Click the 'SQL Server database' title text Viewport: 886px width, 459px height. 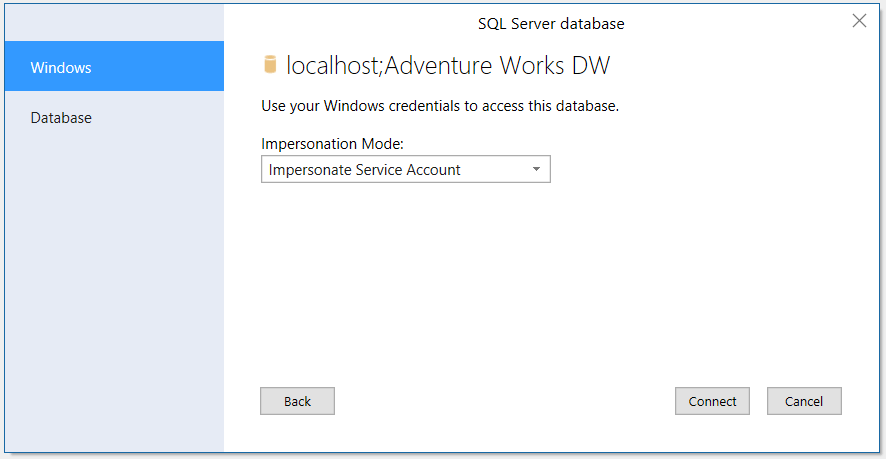click(551, 24)
